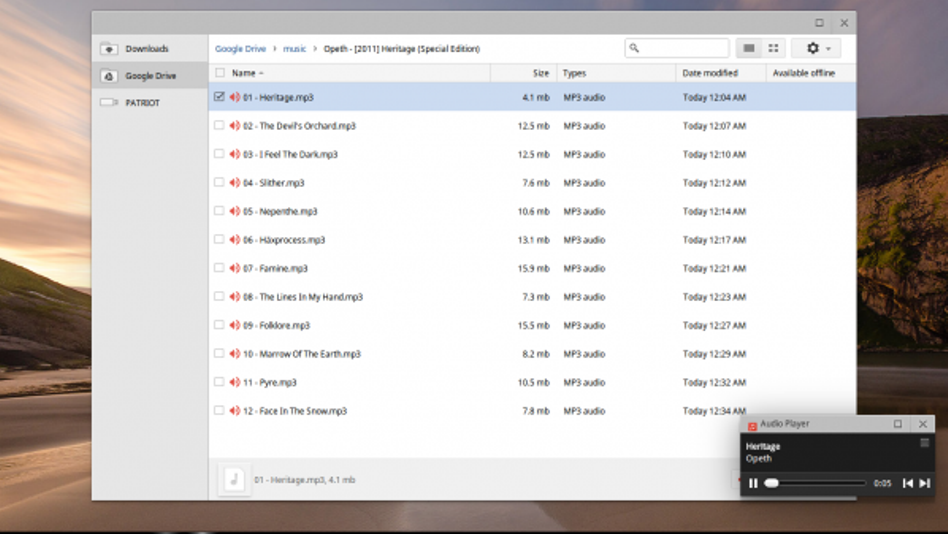This screenshot has height=534, width=948.
Task: Click audio icon of 06 - Häxprocess.mp3
Action: click(x=235, y=239)
